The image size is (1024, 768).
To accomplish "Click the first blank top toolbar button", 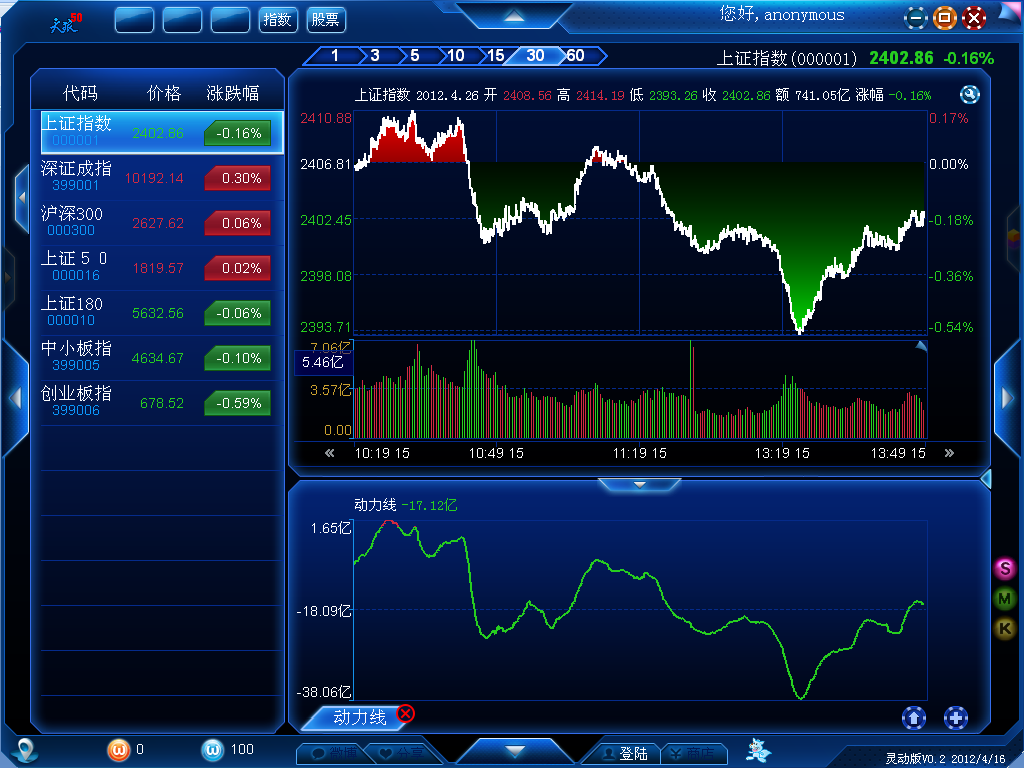I will (134, 20).
